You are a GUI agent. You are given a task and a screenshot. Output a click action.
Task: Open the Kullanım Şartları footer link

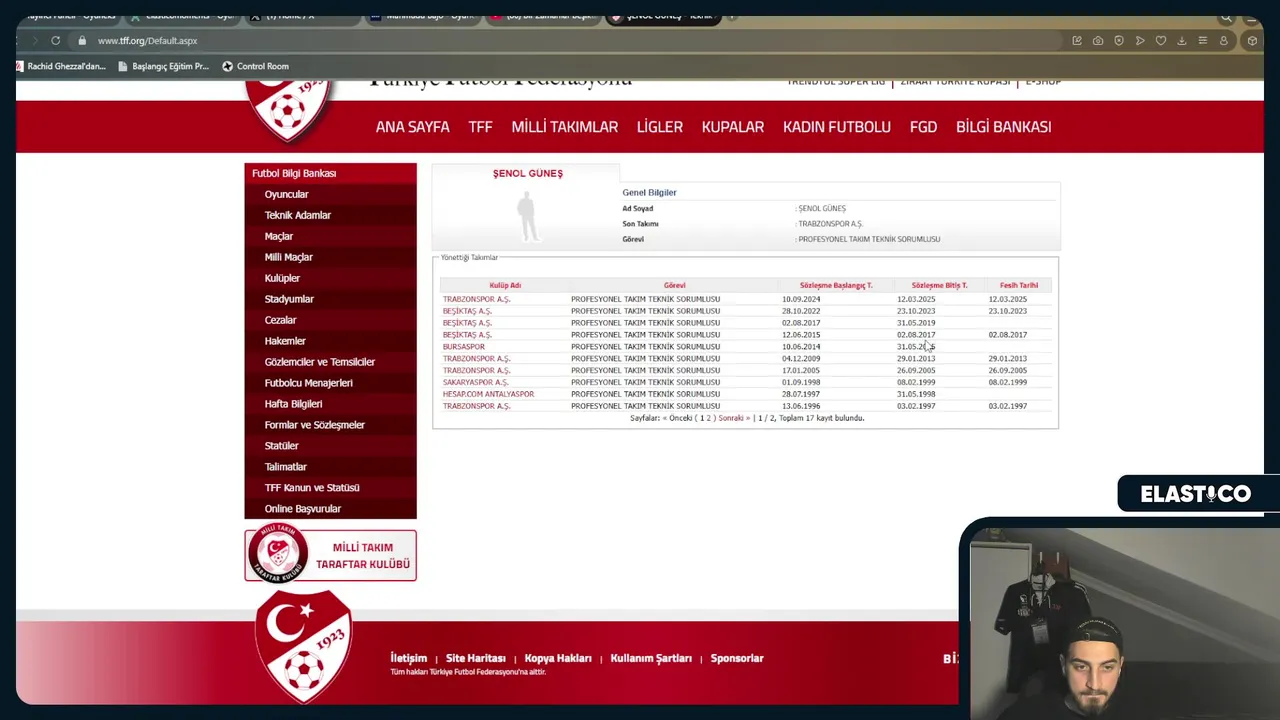click(x=651, y=658)
